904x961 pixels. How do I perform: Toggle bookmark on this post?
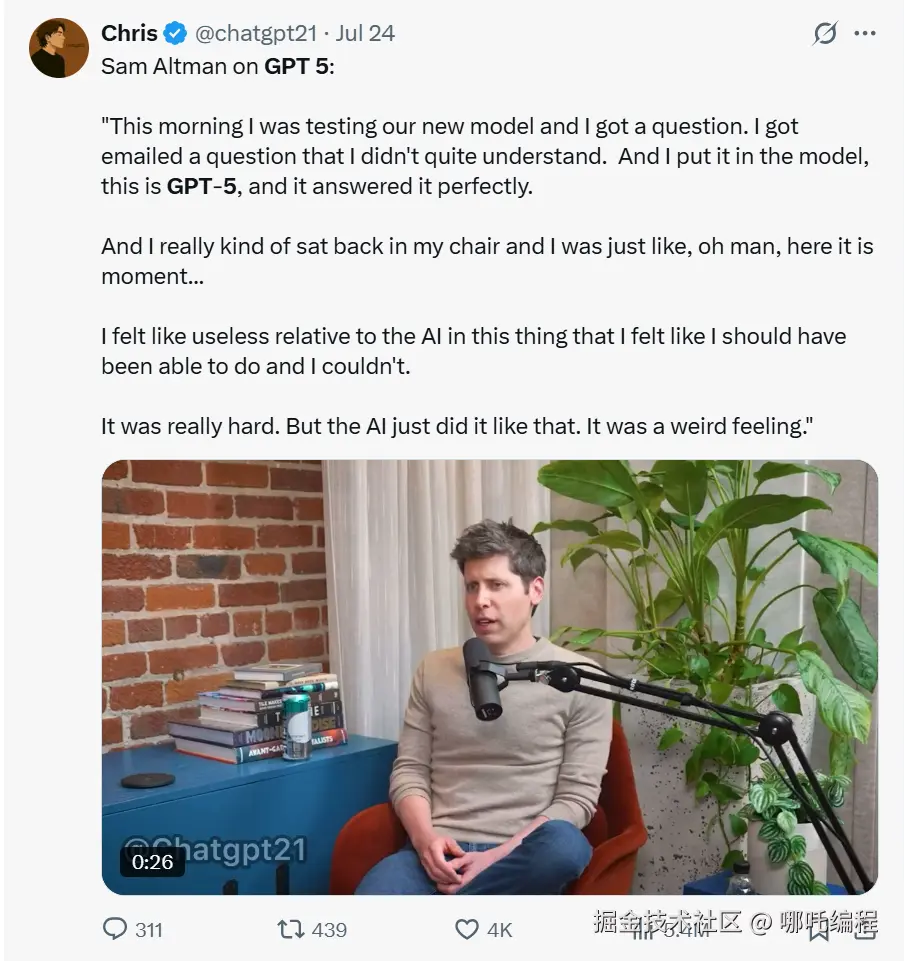tap(818, 929)
